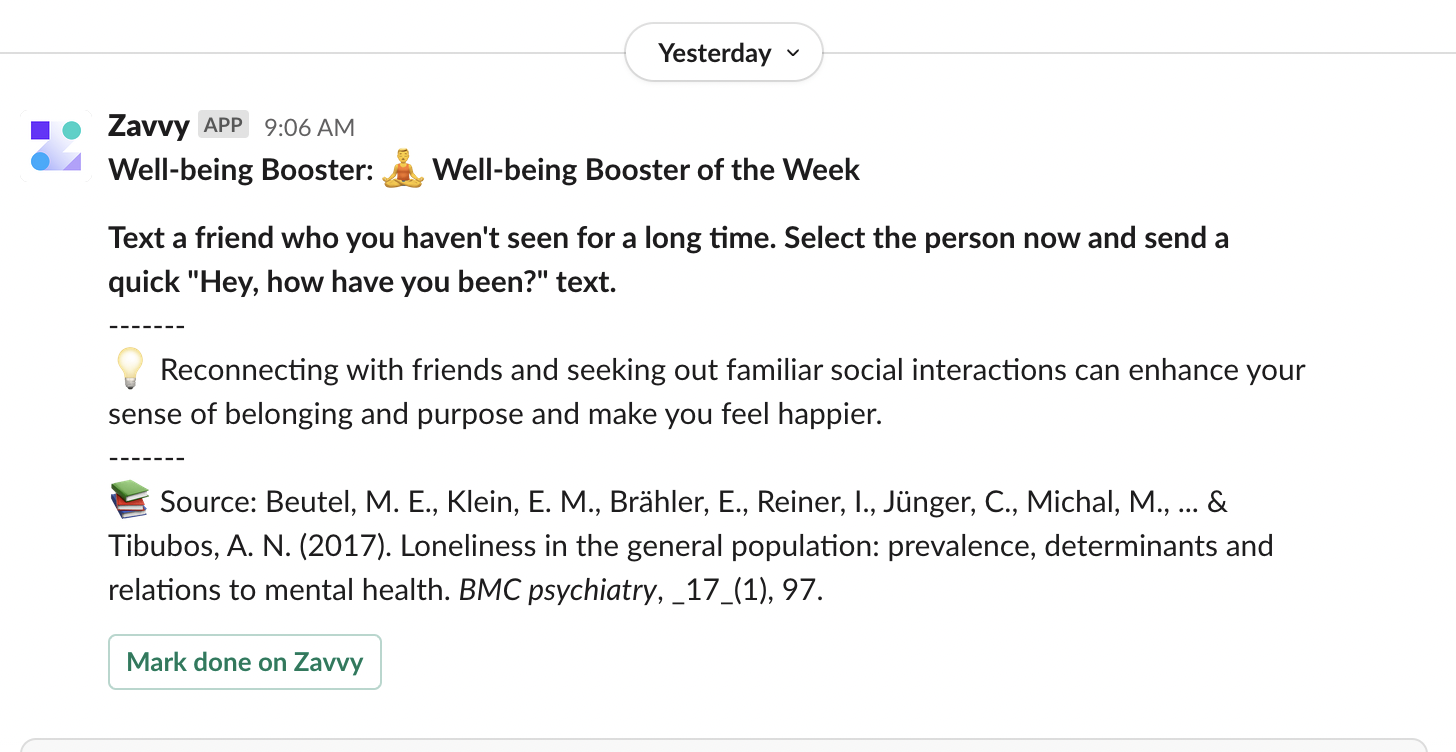Click the APP badge beside Zavvy
The height and width of the screenshot is (752, 1456).
click(222, 124)
